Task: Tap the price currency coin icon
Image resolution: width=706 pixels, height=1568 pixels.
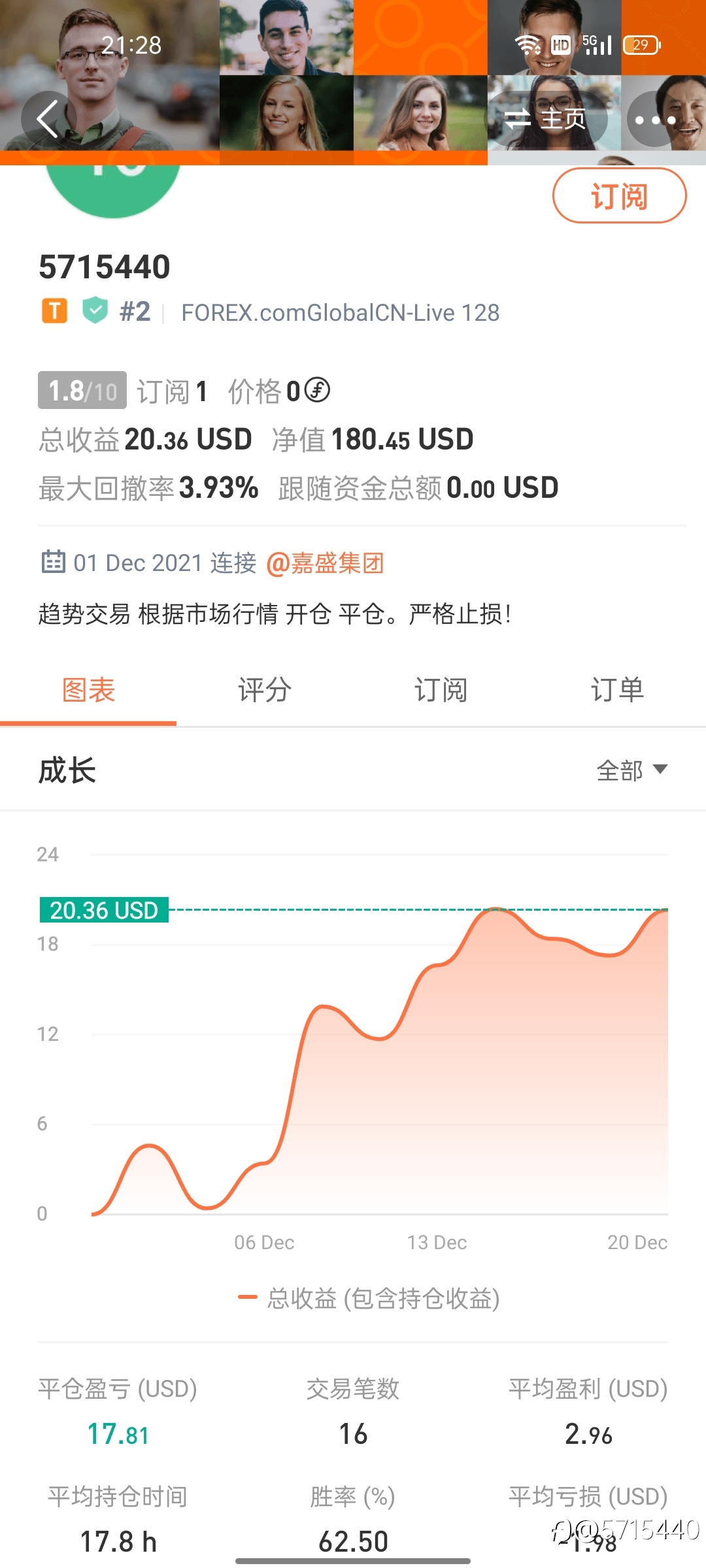Action: [x=317, y=390]
